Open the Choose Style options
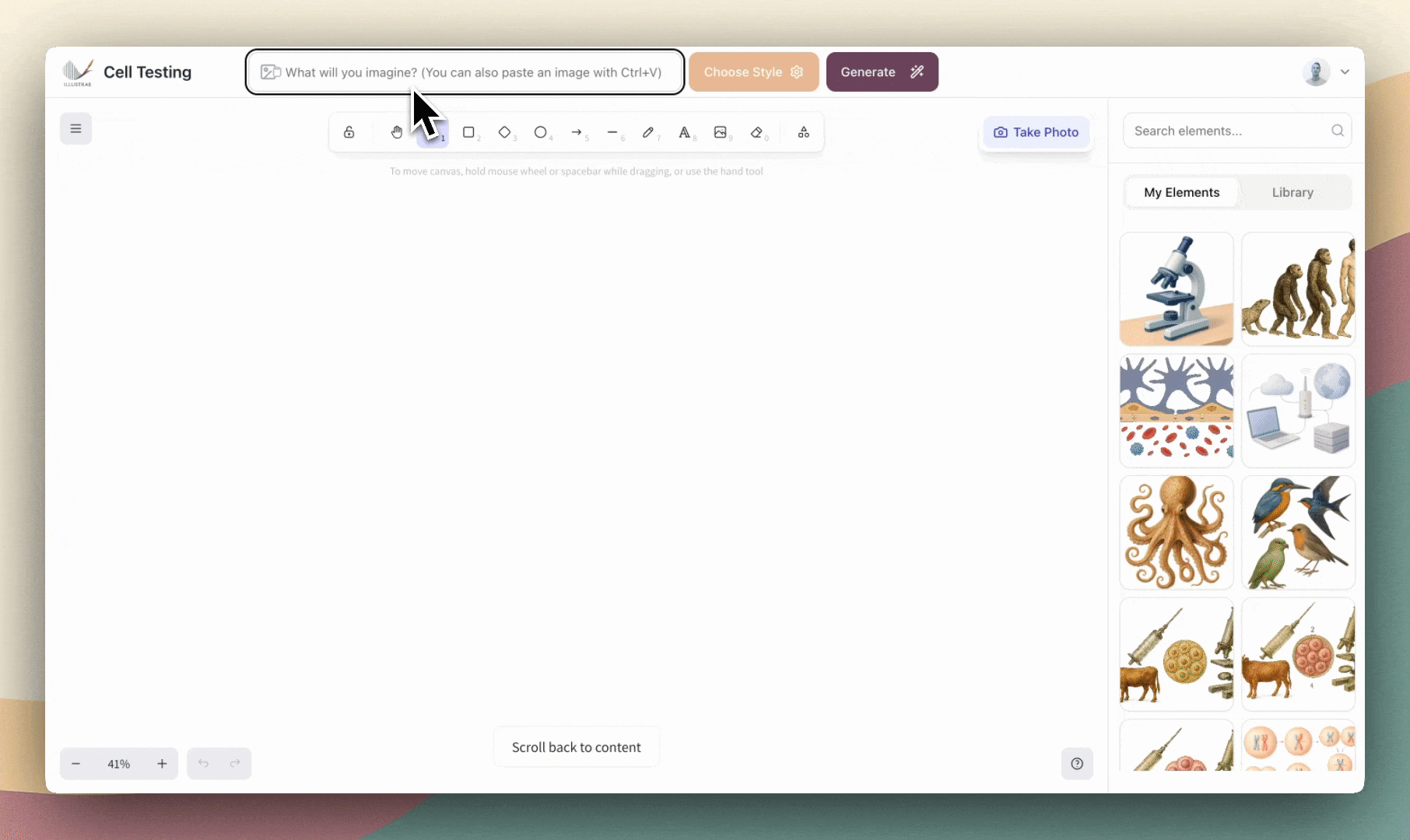 (x=753, y=72)
